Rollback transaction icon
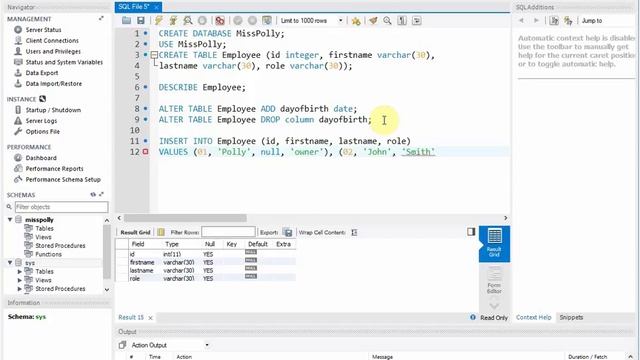Image resolution: width=640 pixels, height=360 pixels. click(x=253, y=20)
